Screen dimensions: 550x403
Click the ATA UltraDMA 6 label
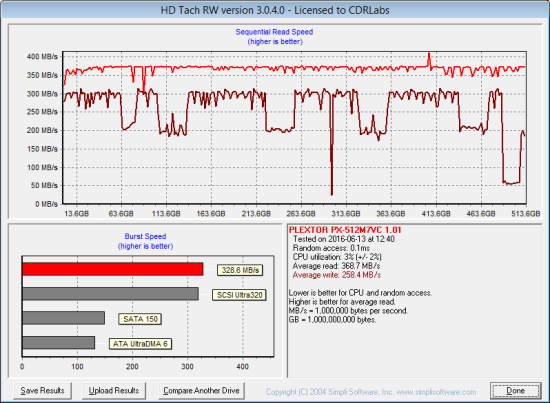(x=140, y=344)
